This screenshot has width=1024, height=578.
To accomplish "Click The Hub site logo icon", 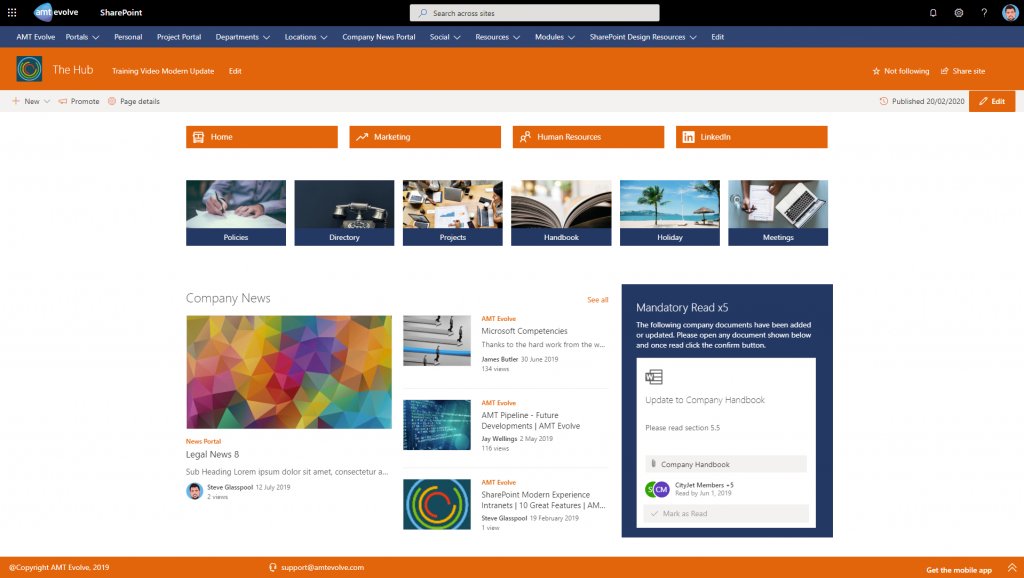I will [29, 69].
